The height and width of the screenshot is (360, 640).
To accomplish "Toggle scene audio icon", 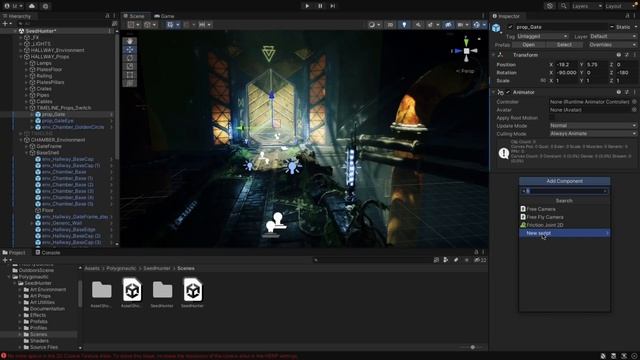I will [418, 24].
